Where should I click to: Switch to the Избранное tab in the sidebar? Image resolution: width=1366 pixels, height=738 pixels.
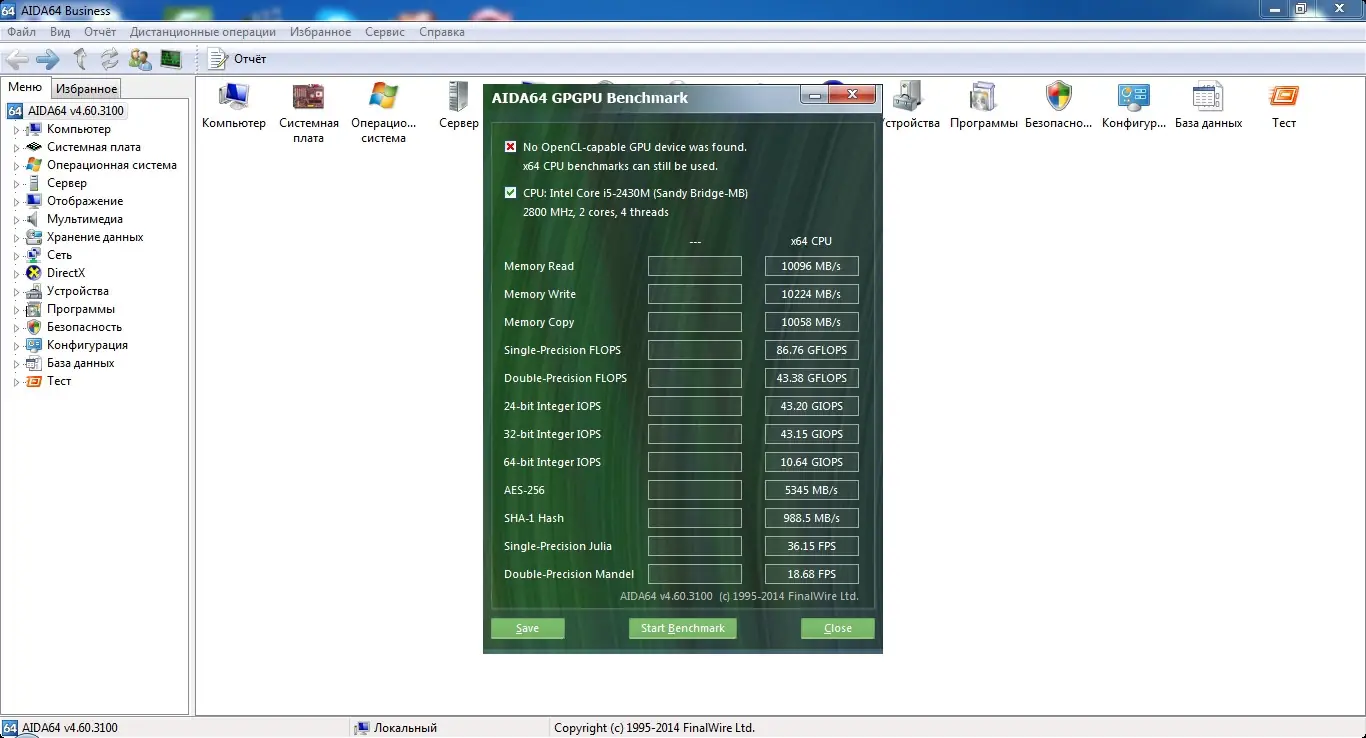[x=87, y=89]
